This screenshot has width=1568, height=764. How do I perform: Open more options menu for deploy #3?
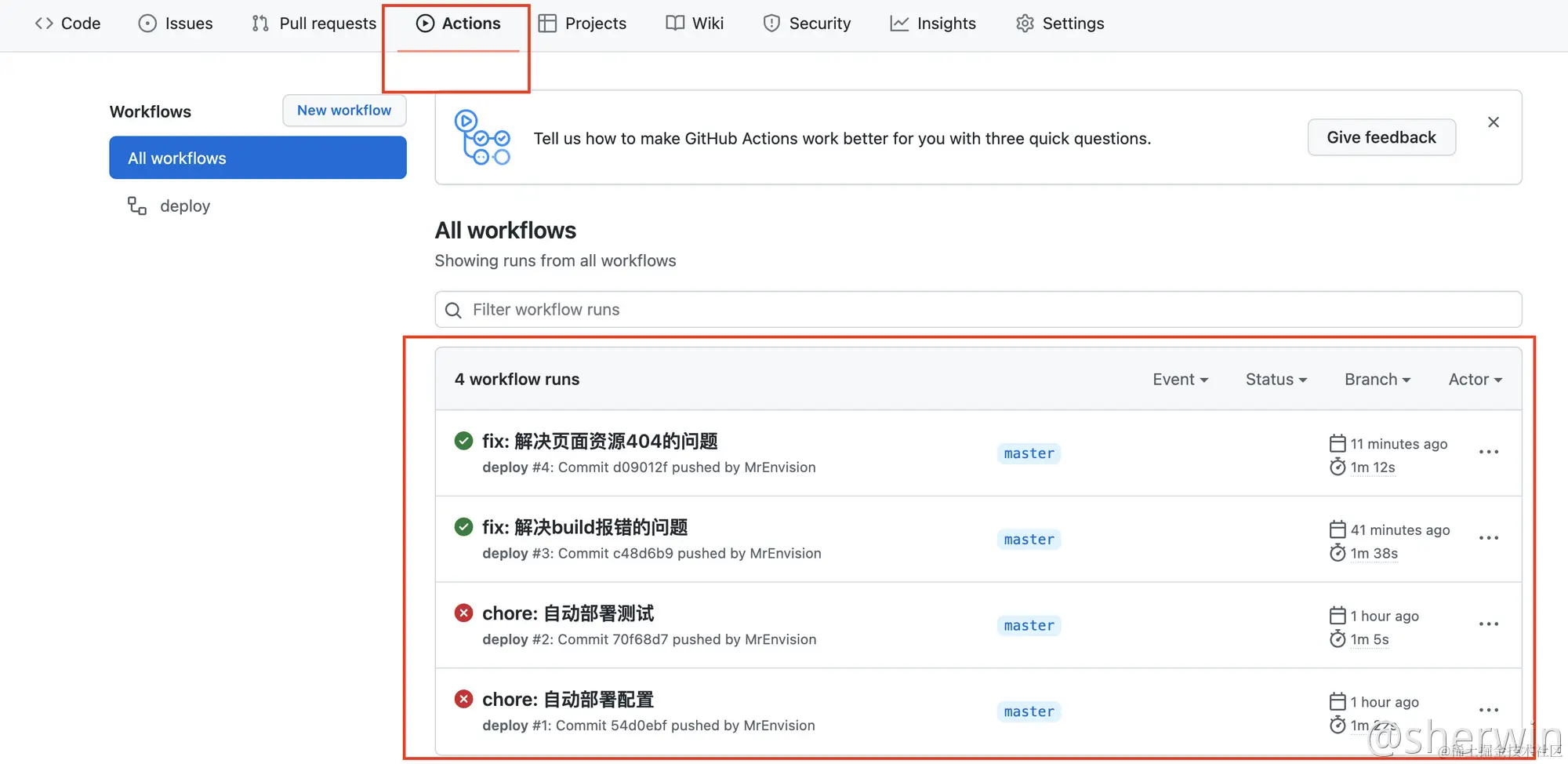1489,539
